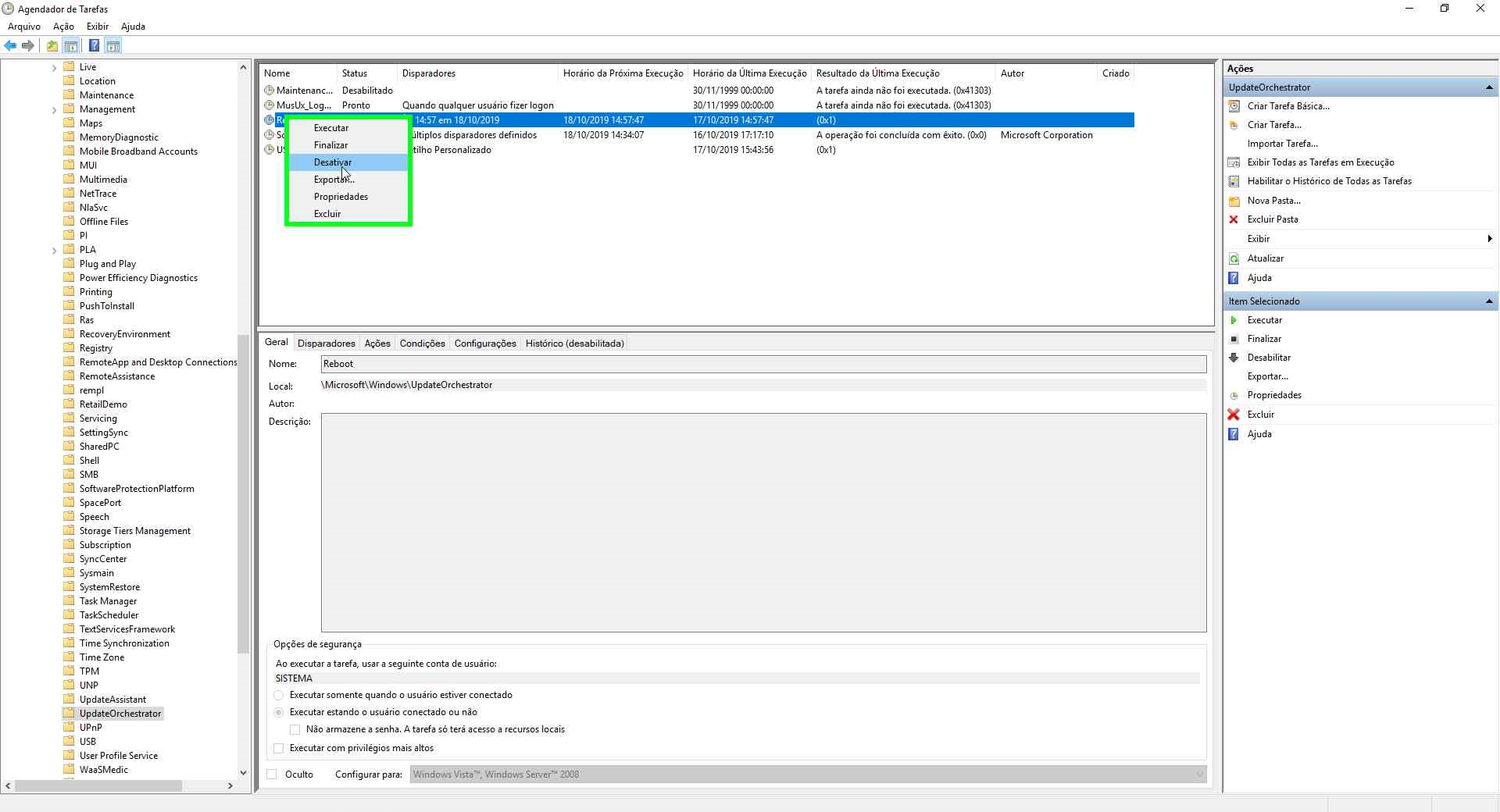
Task: Toggle the Oculto checkbox
Action: 272,775
